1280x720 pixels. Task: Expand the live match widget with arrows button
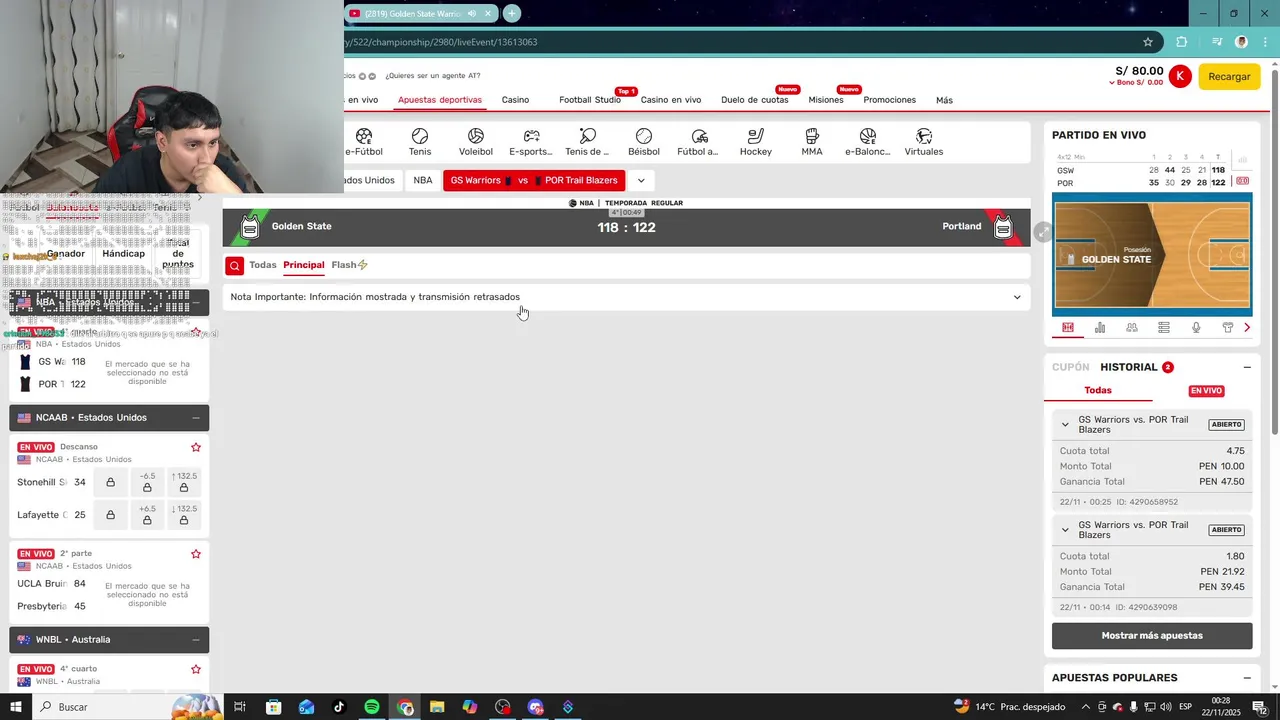[x=1043, y=232]
